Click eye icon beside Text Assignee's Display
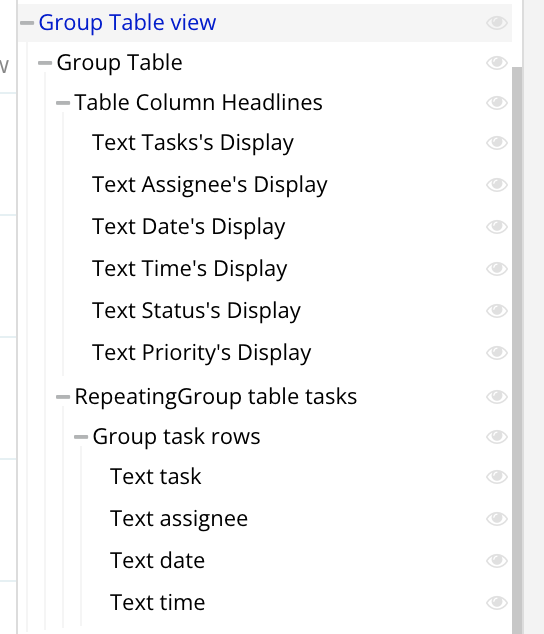The height and width of the screenshot is (634, 544). [497, 185]
